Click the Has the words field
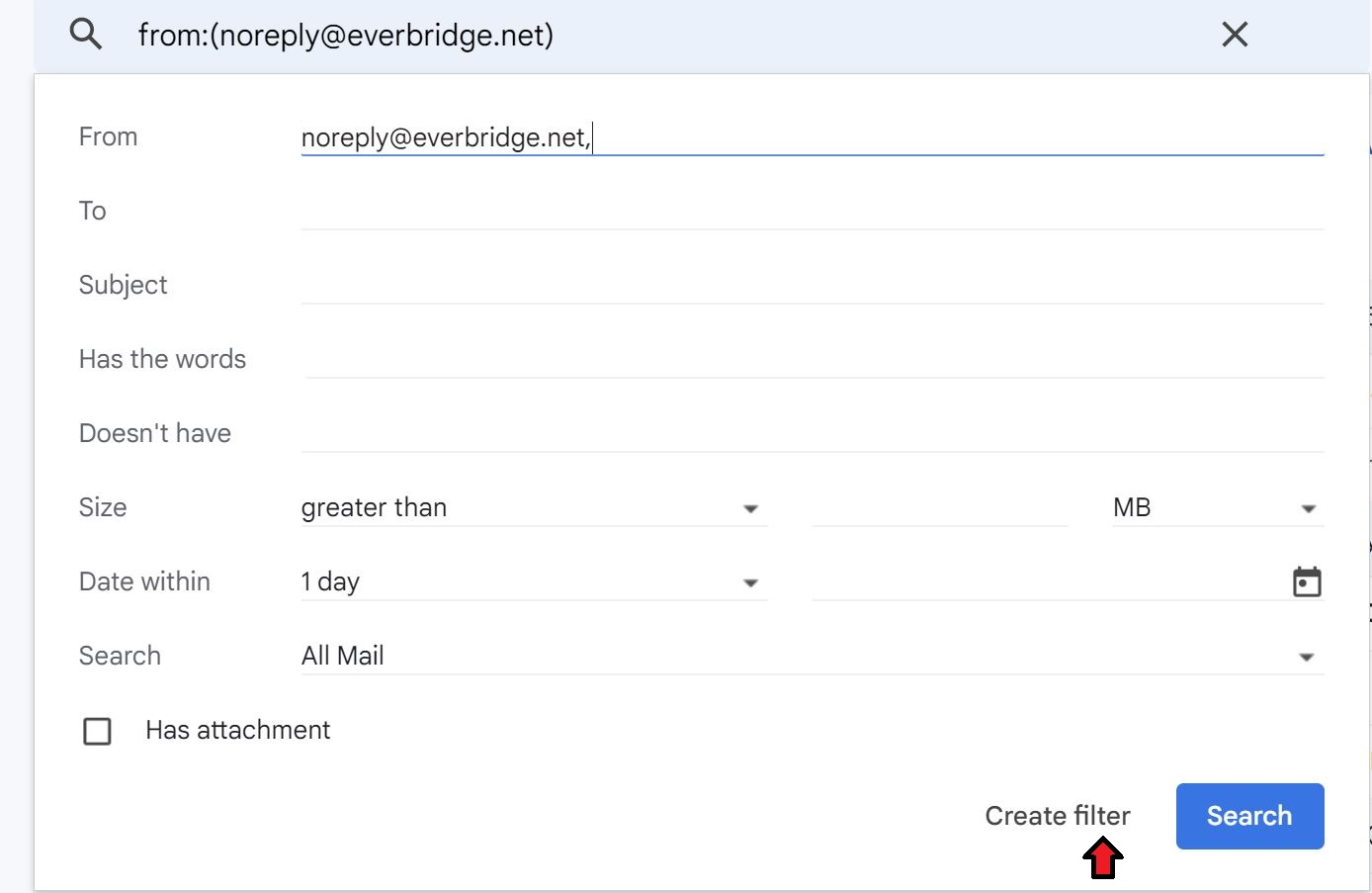Viewport: 1372px width, 893px height. 813,359
